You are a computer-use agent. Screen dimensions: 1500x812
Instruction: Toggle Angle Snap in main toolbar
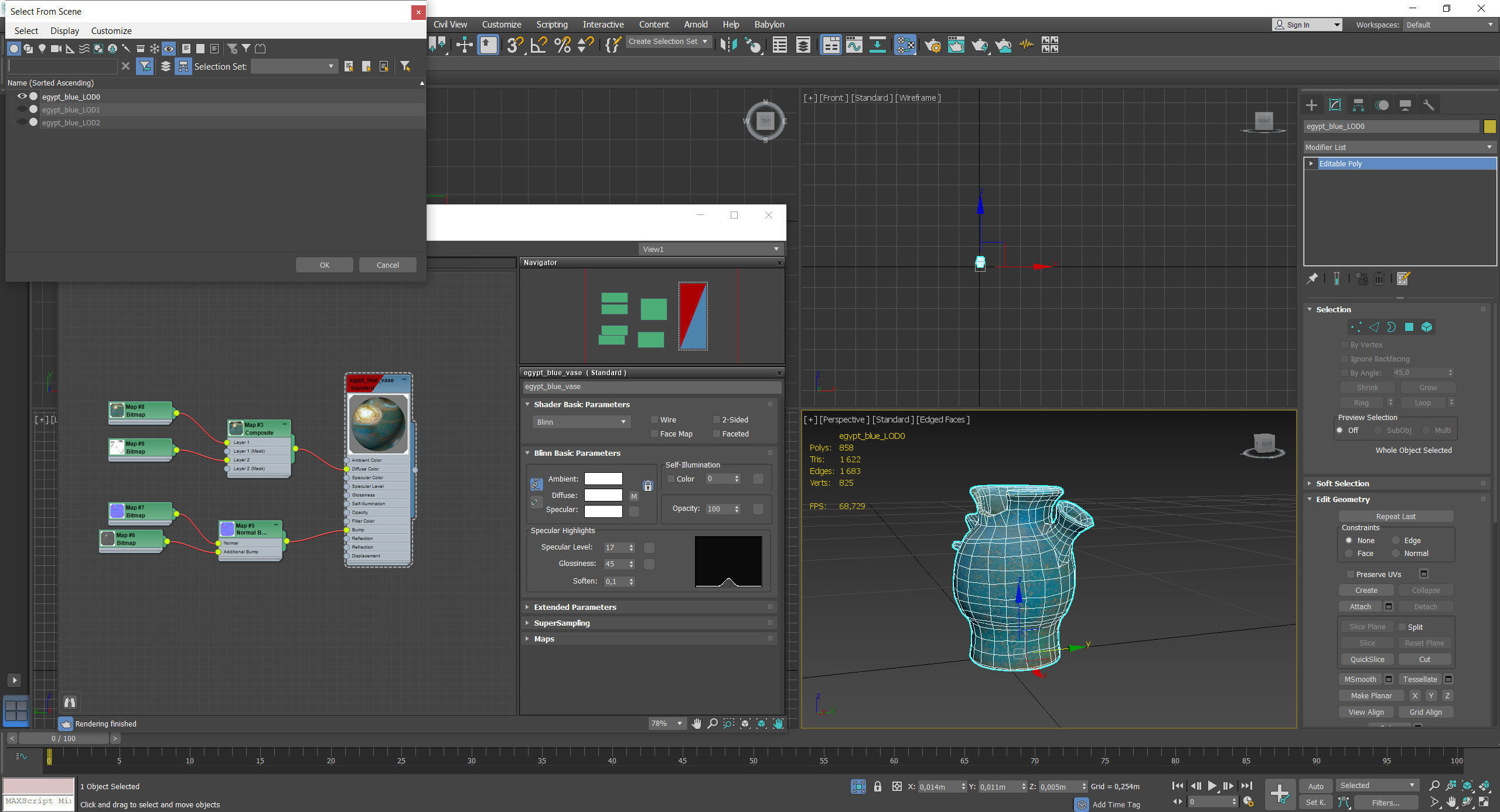point(538,45)
